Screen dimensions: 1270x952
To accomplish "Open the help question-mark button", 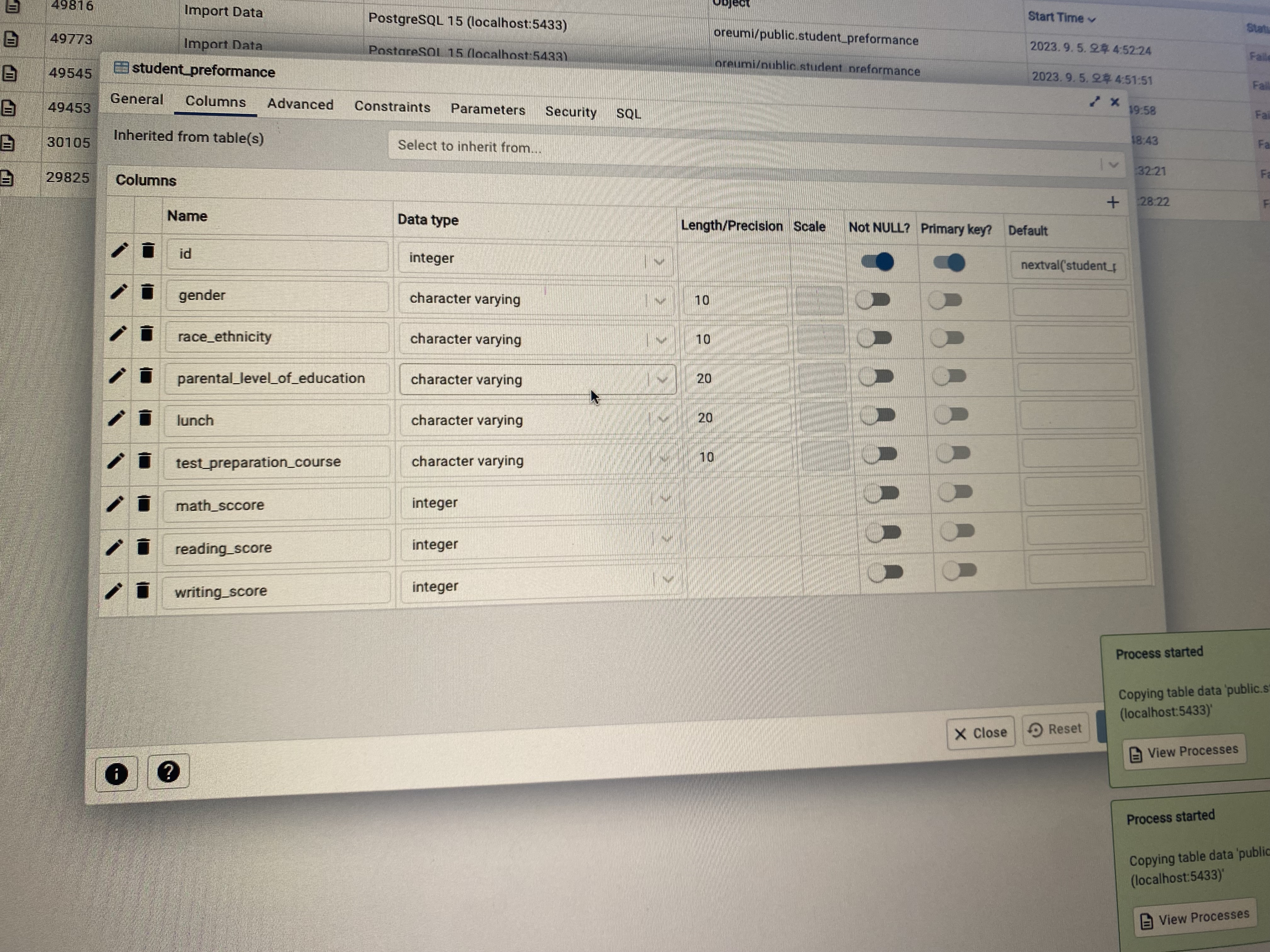I will tap(168, 772).
